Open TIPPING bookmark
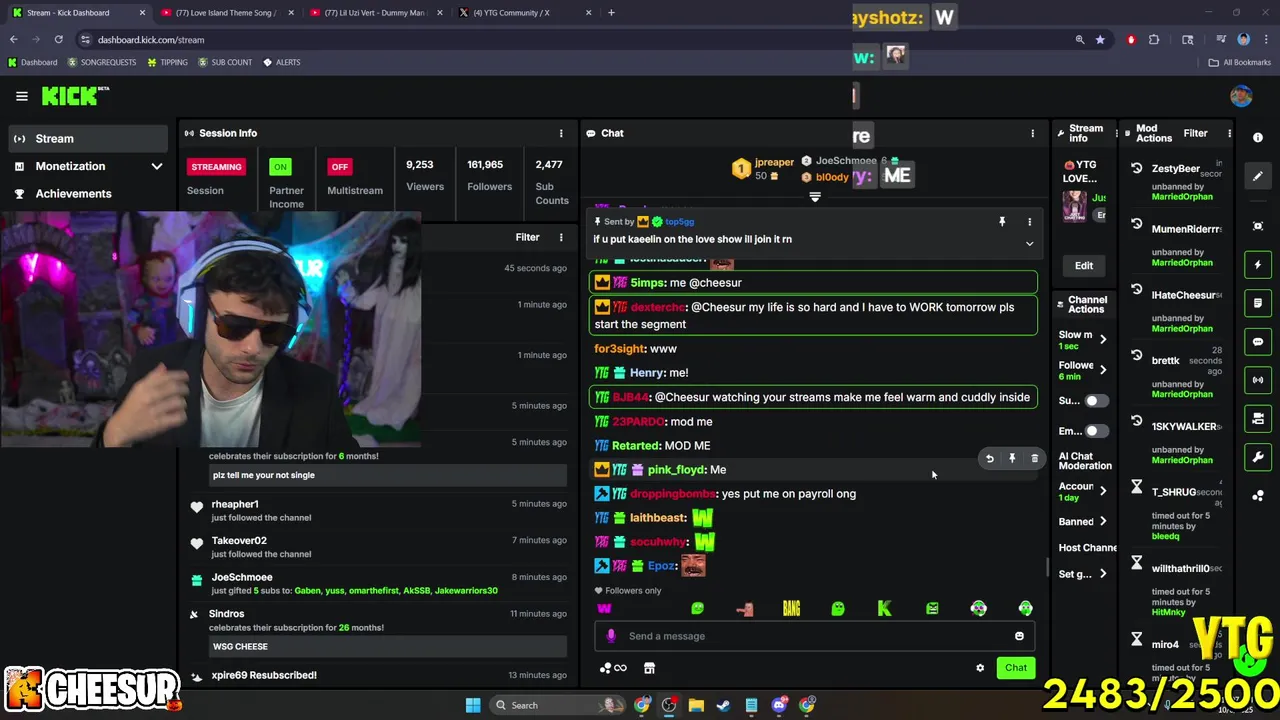This screenshot has height=720, width=1280. [167, 62]
